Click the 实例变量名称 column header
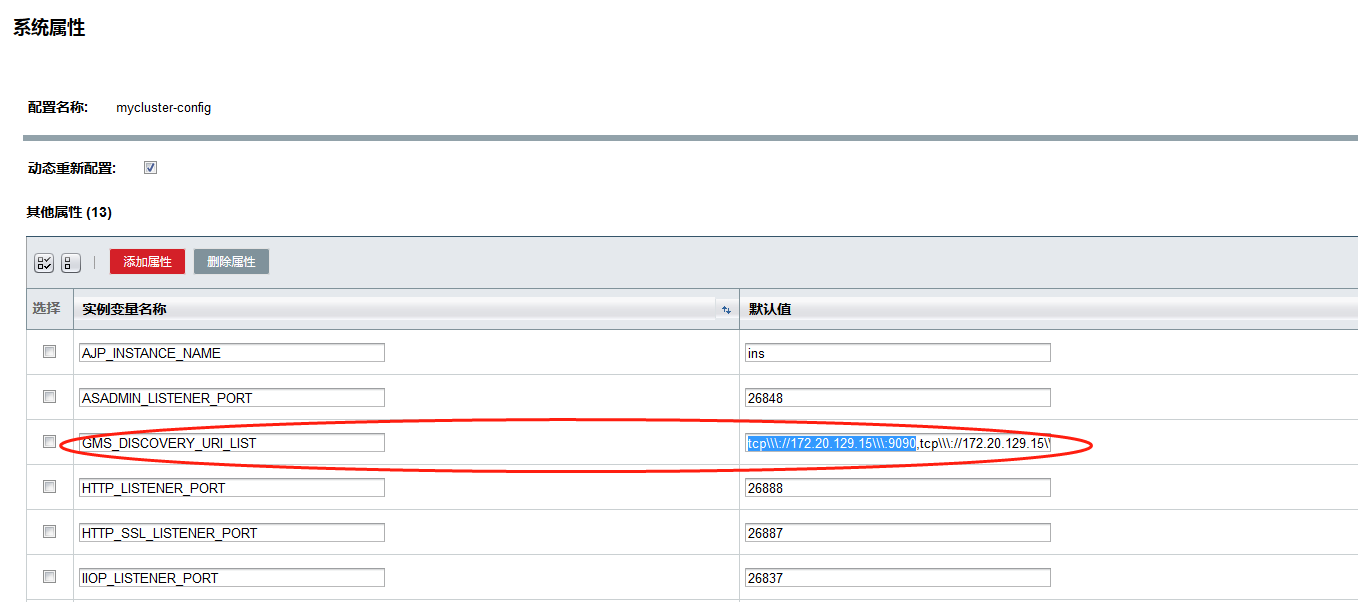Viewport: 1358px width, 602px height. click(125, 310)
